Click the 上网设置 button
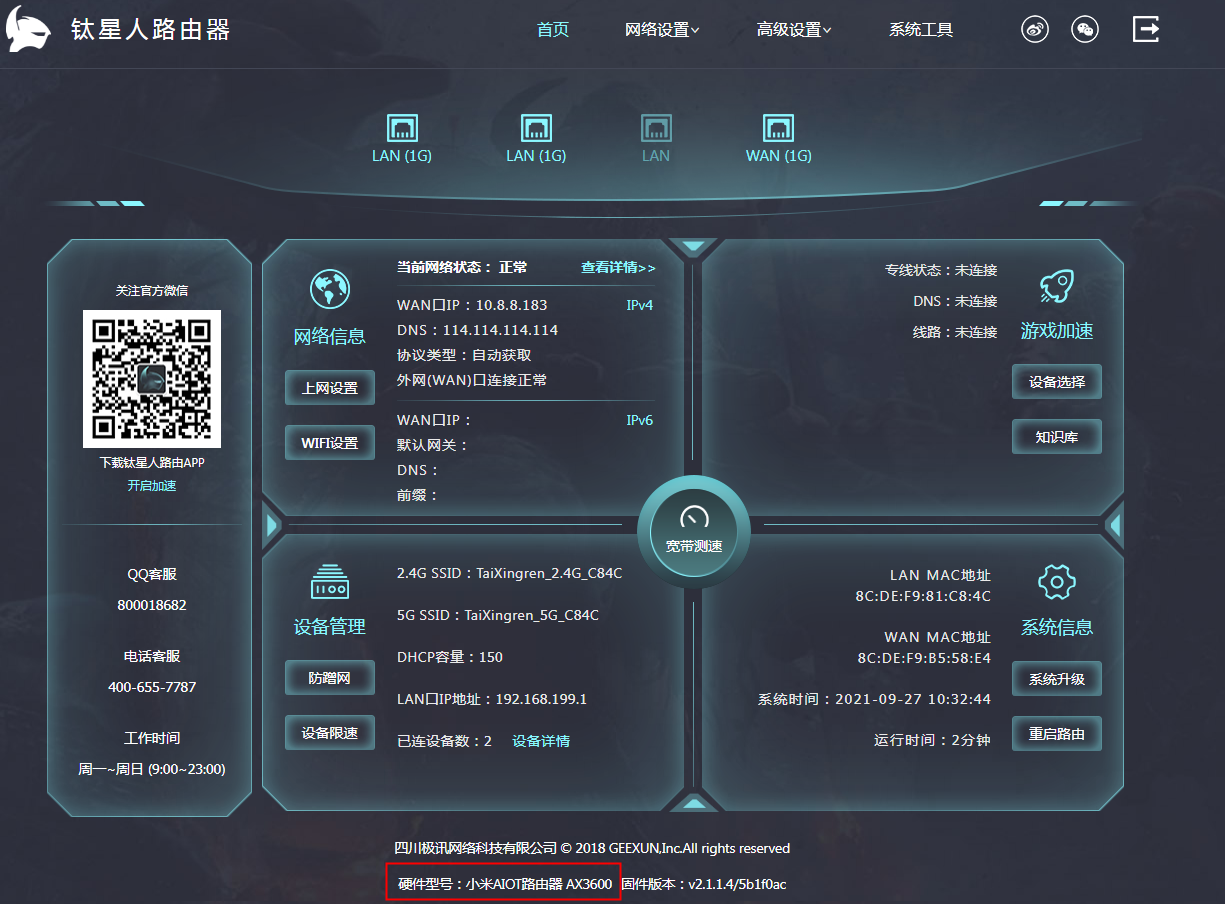The height and width of the screenshot is (904, 1225). point(329,388)
